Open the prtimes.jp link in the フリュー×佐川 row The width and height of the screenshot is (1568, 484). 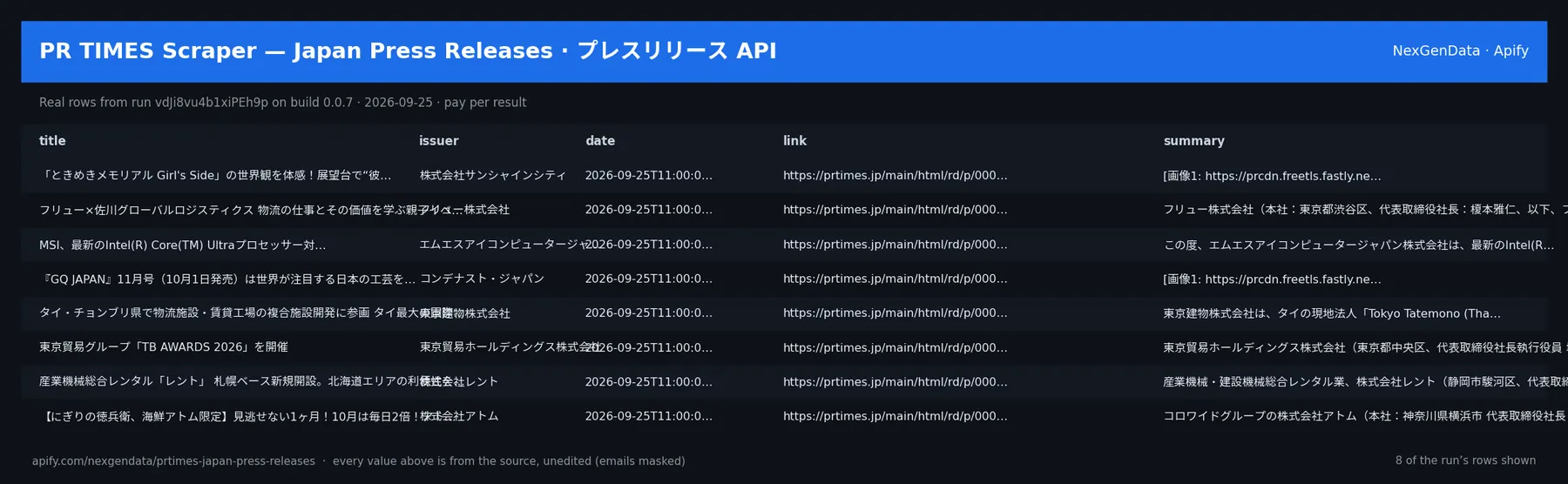[x=896, y=210]
